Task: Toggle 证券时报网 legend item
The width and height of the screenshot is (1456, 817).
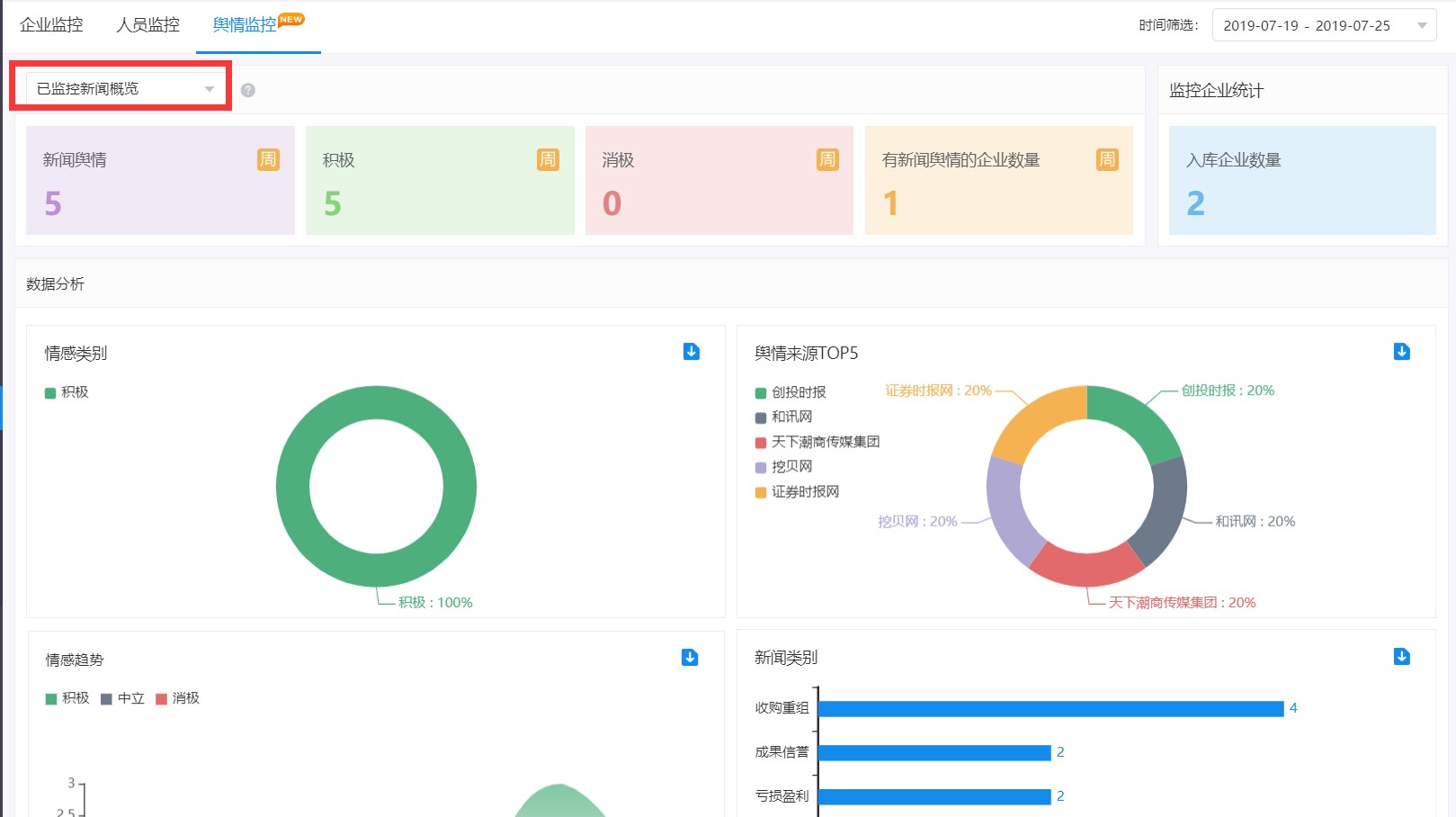Action: click(798, 492)
